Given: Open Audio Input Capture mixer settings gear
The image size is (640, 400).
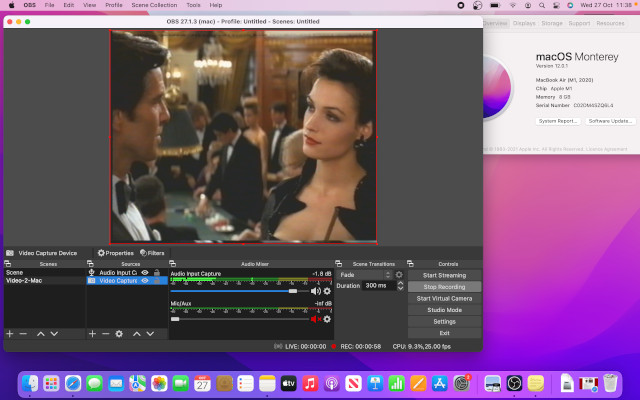Looking at the screenshot, I should [x=327, y=291].
